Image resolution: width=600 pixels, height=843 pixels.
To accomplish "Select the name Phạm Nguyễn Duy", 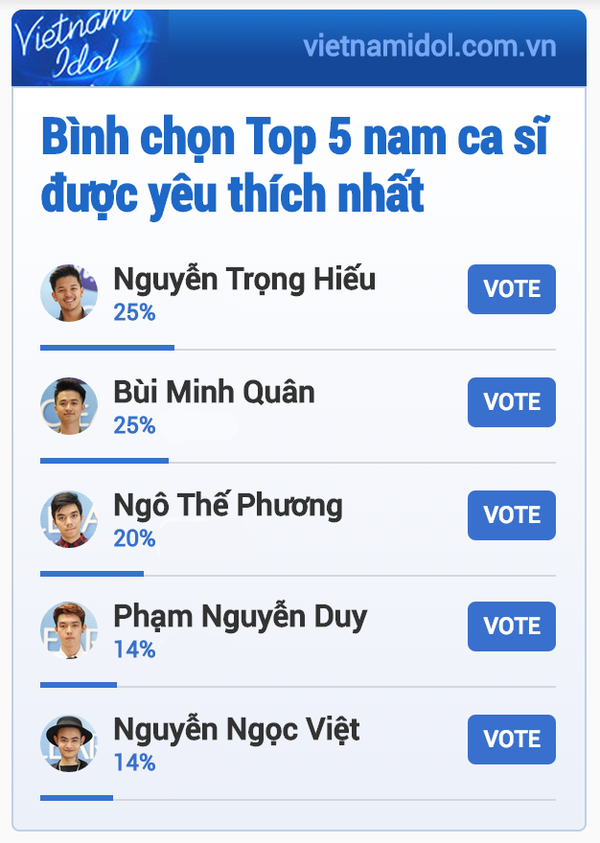I will point(240,617).
